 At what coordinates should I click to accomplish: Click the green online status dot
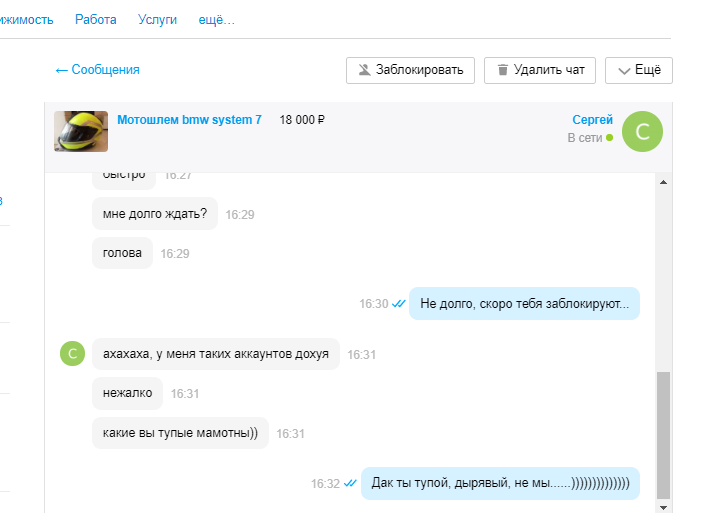[609, 138]
